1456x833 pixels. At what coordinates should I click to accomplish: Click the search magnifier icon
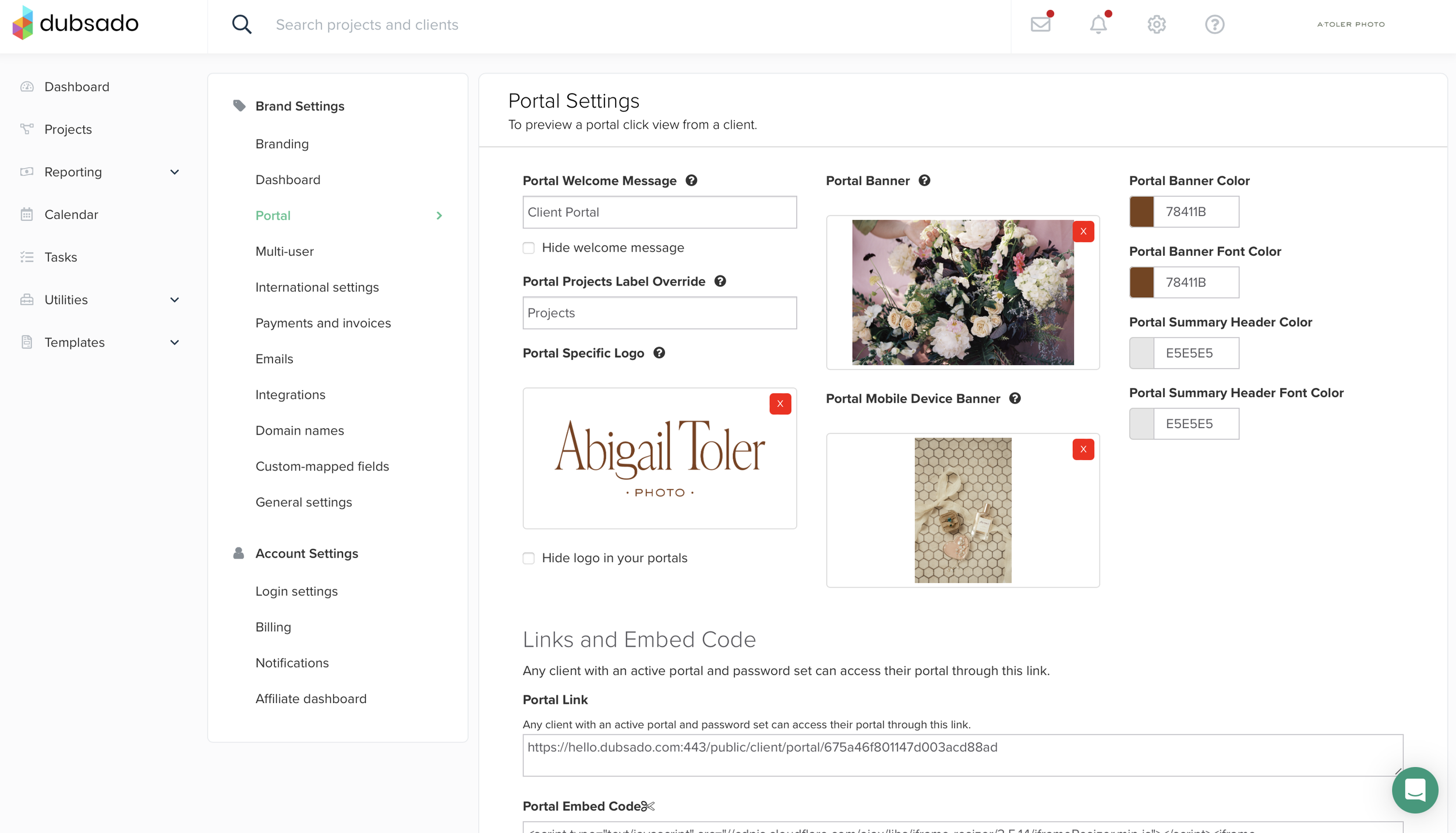(x=241, y=24)
